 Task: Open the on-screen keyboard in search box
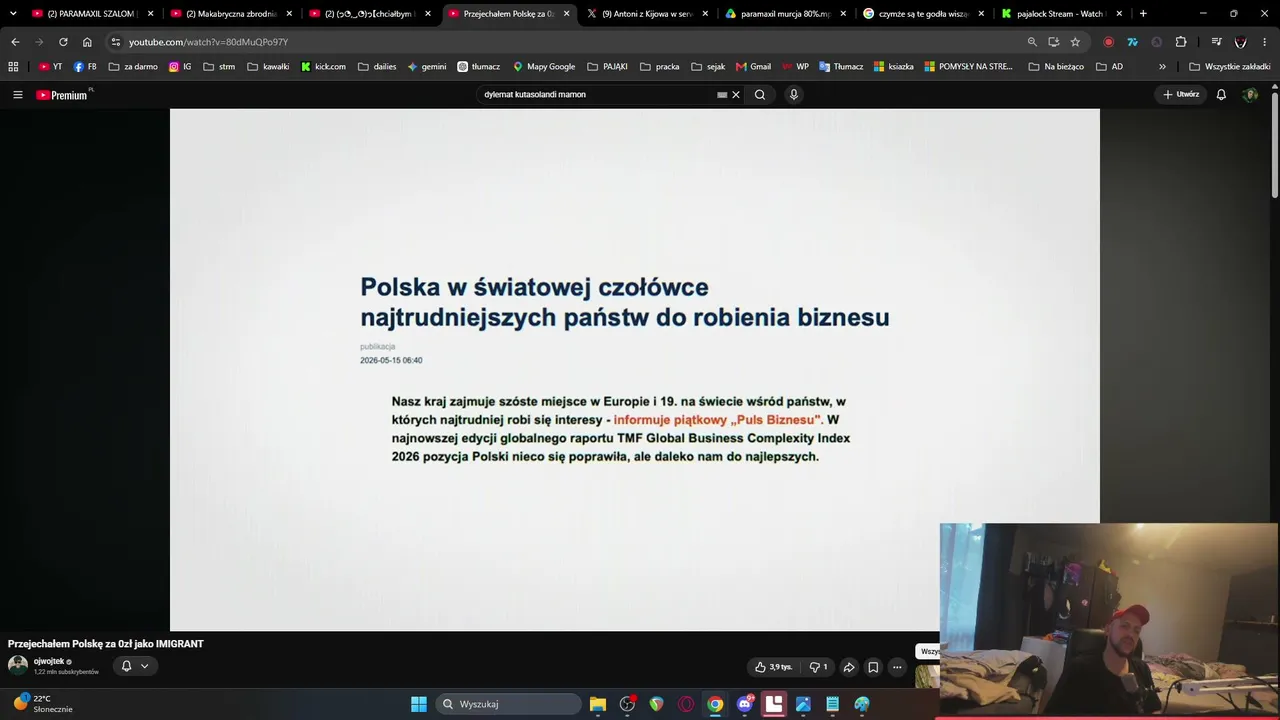tap(722, 95)
